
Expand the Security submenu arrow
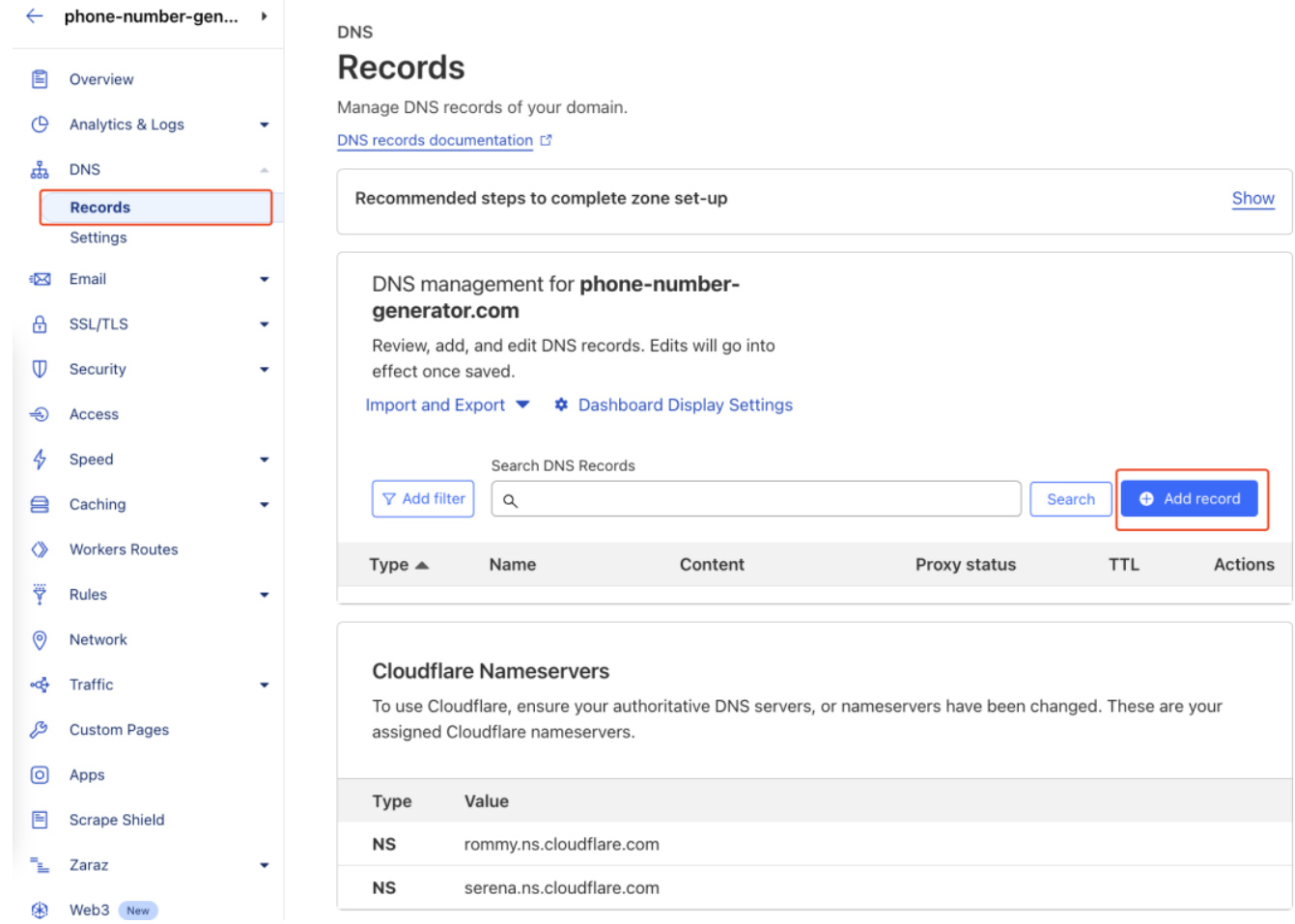(264, 369)
